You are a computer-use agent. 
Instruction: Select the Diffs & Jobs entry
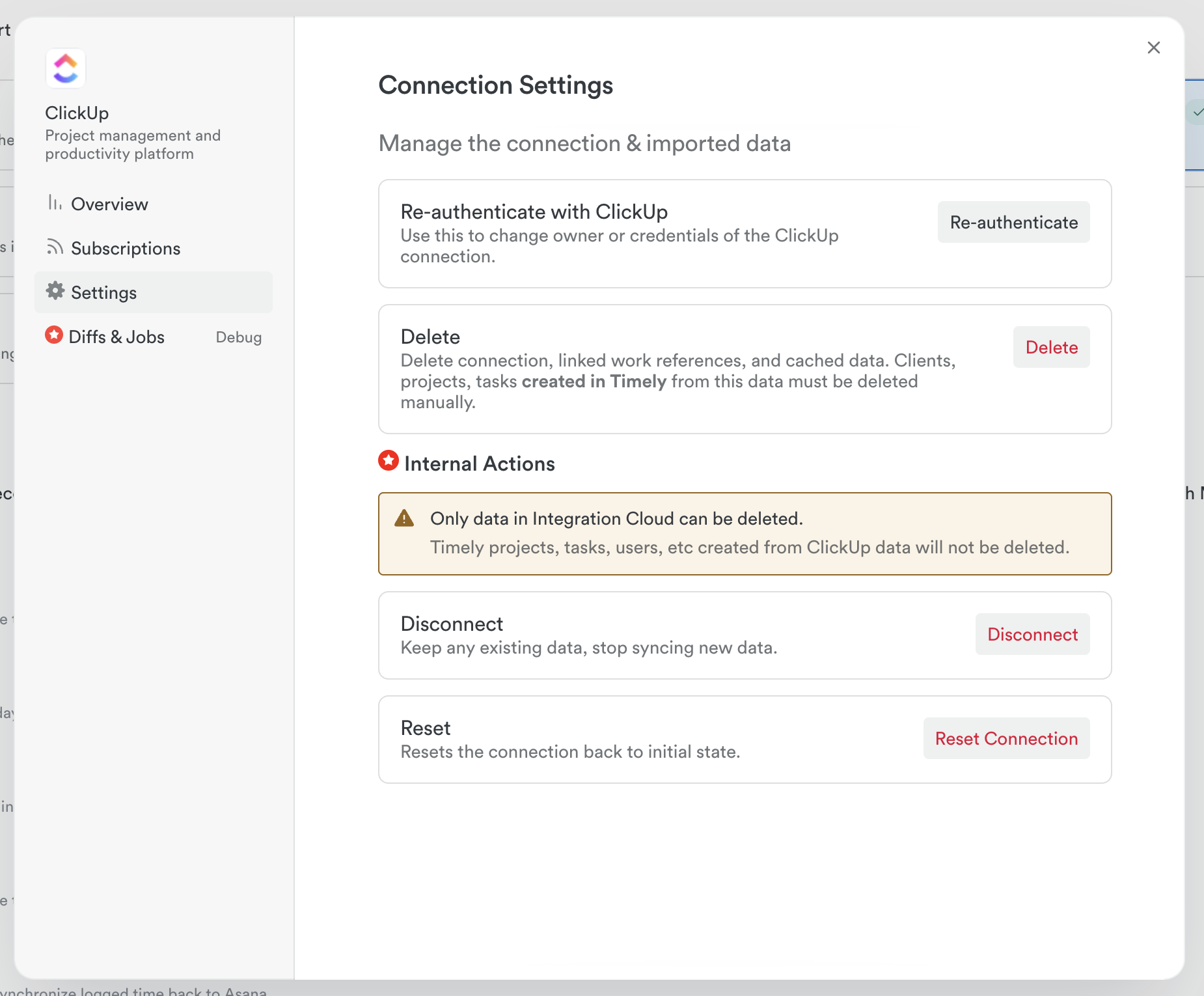[116, 337]
